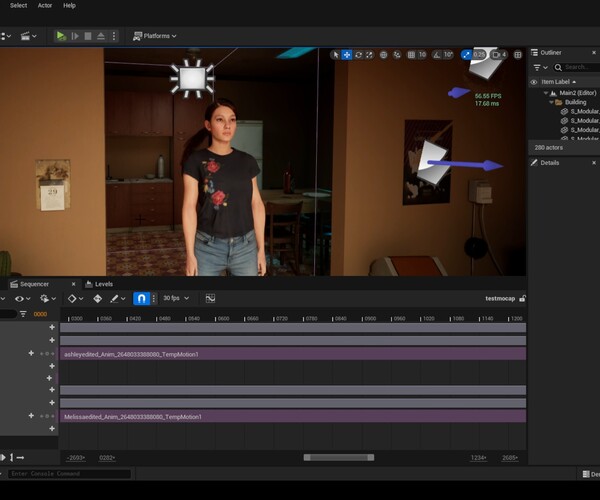Collapse the Main2 (Editor) tree node
The image size is (600, 500).
tap(546, 93)
